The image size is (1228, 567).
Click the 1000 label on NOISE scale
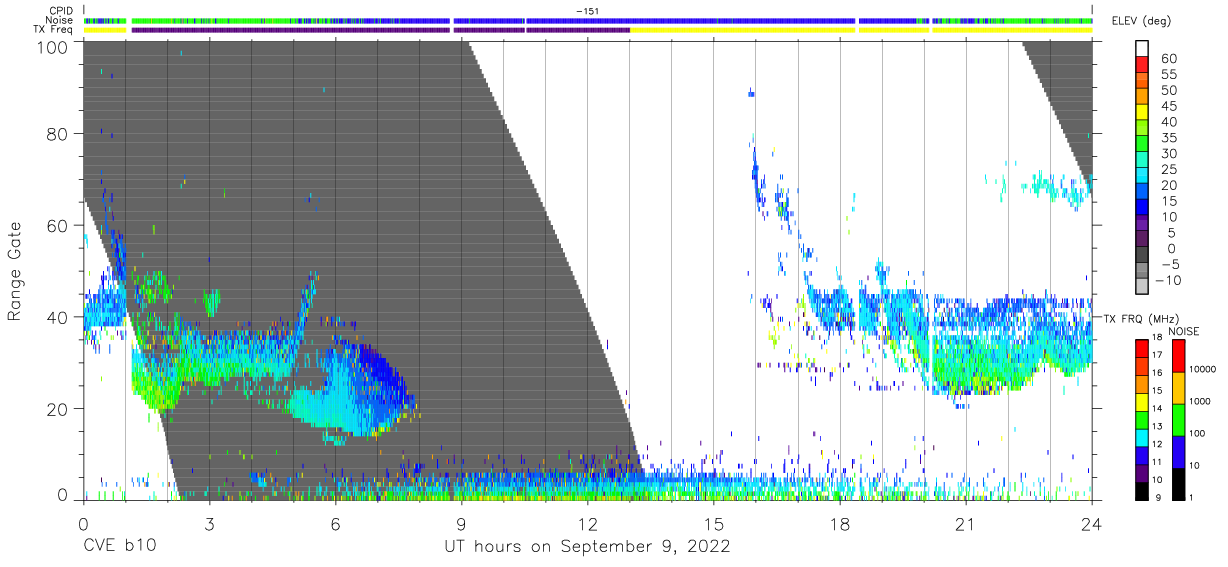click(x=1202, y=401)
